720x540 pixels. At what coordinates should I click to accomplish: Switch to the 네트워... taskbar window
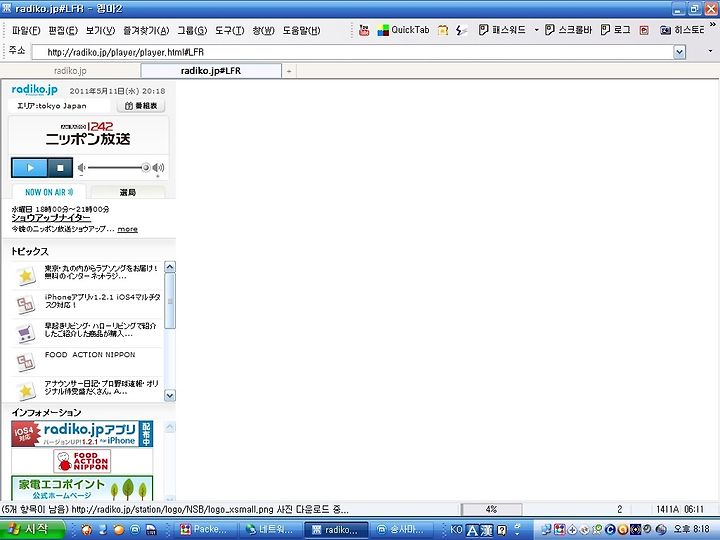tap(270, 529)
